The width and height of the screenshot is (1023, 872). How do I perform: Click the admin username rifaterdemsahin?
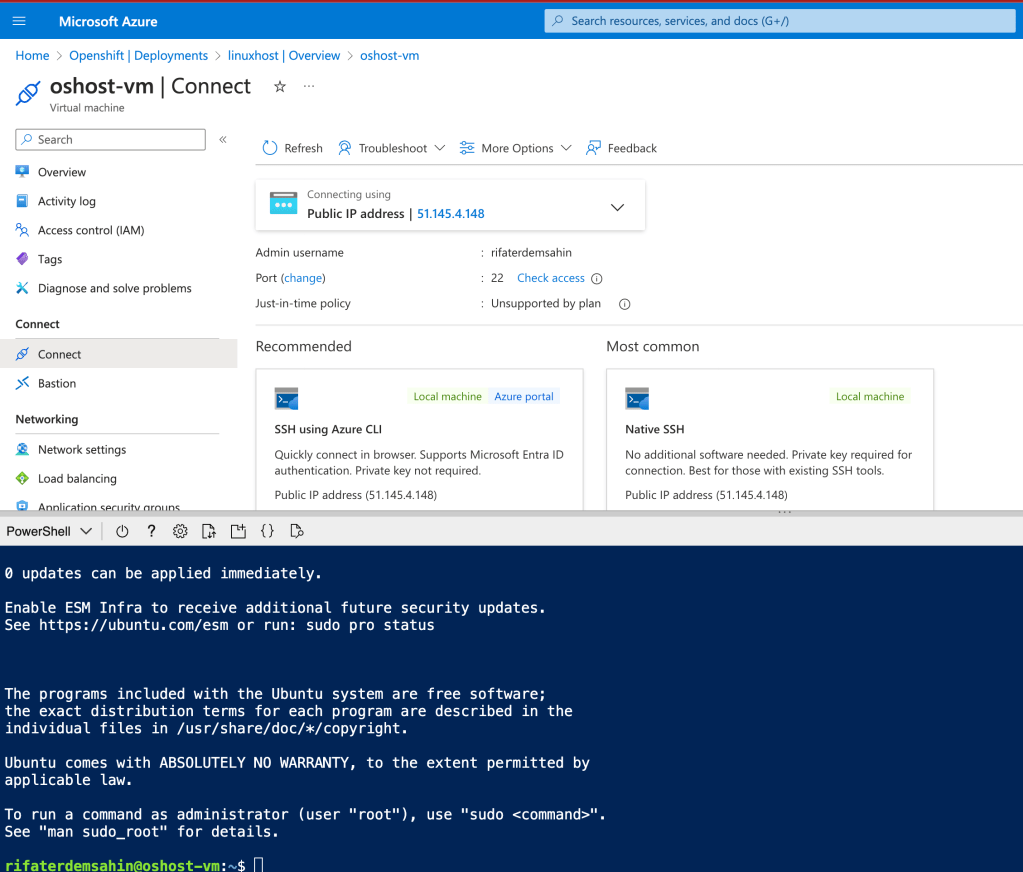[531, 252]
